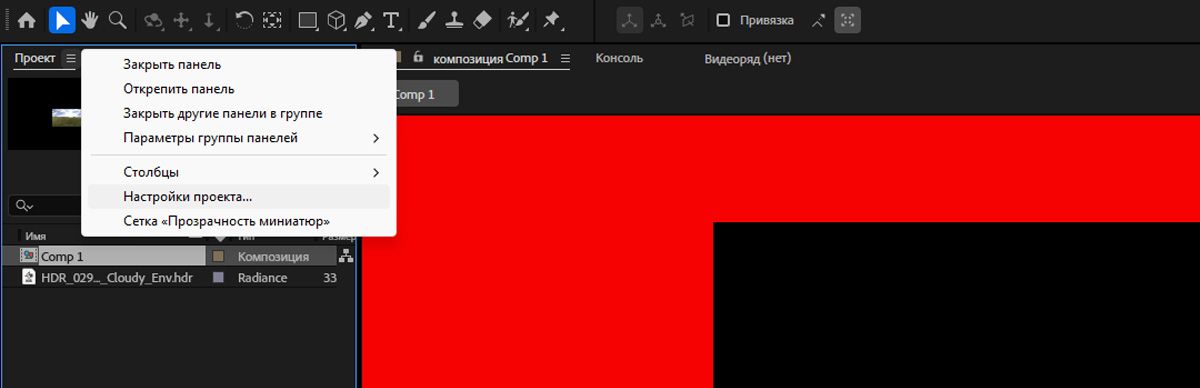Select the 3D cube tool
The height and width of the screenshot is (388, 1200).
click(337, 19)
